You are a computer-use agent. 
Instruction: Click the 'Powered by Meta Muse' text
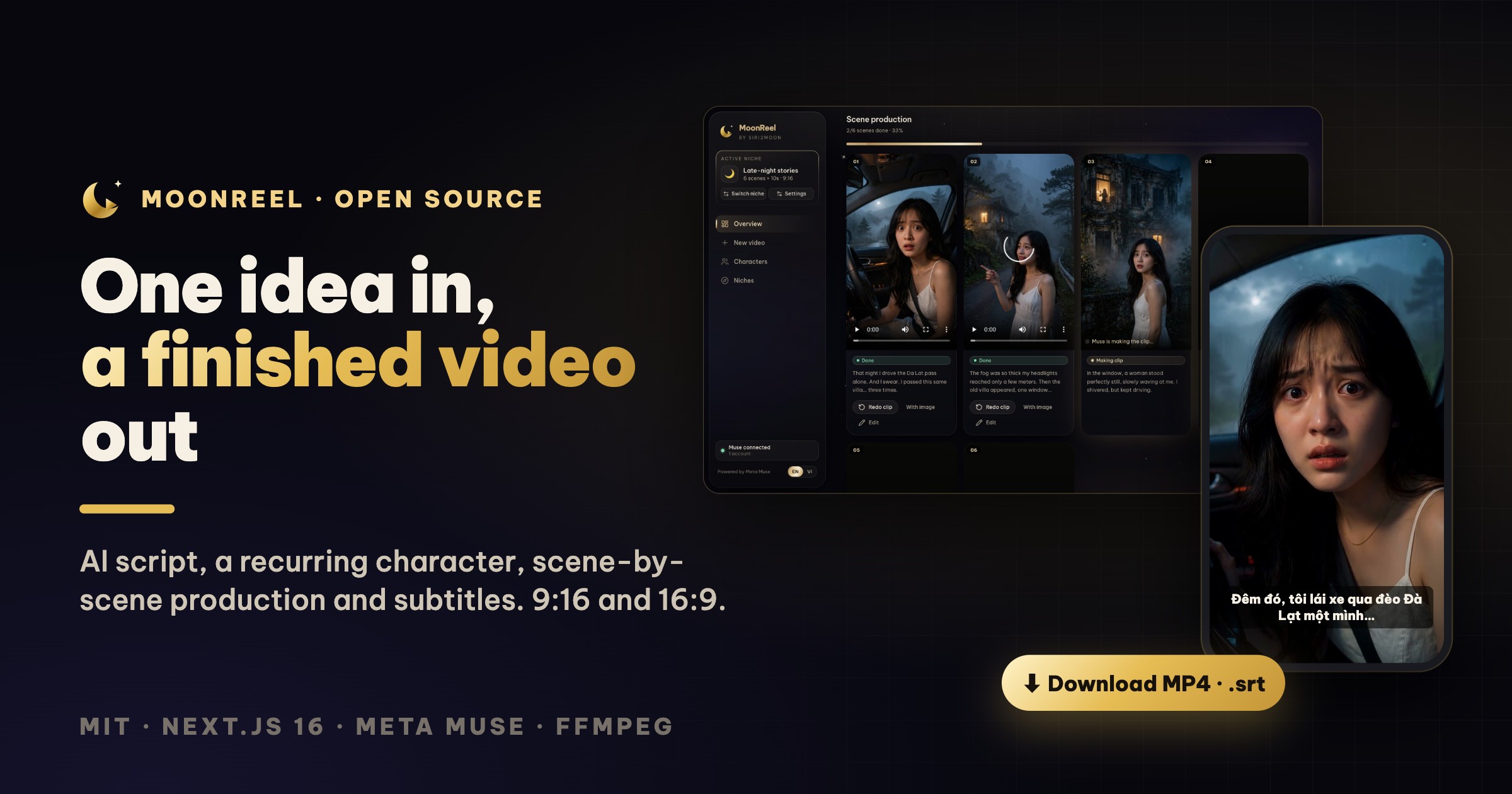point(744,471)
